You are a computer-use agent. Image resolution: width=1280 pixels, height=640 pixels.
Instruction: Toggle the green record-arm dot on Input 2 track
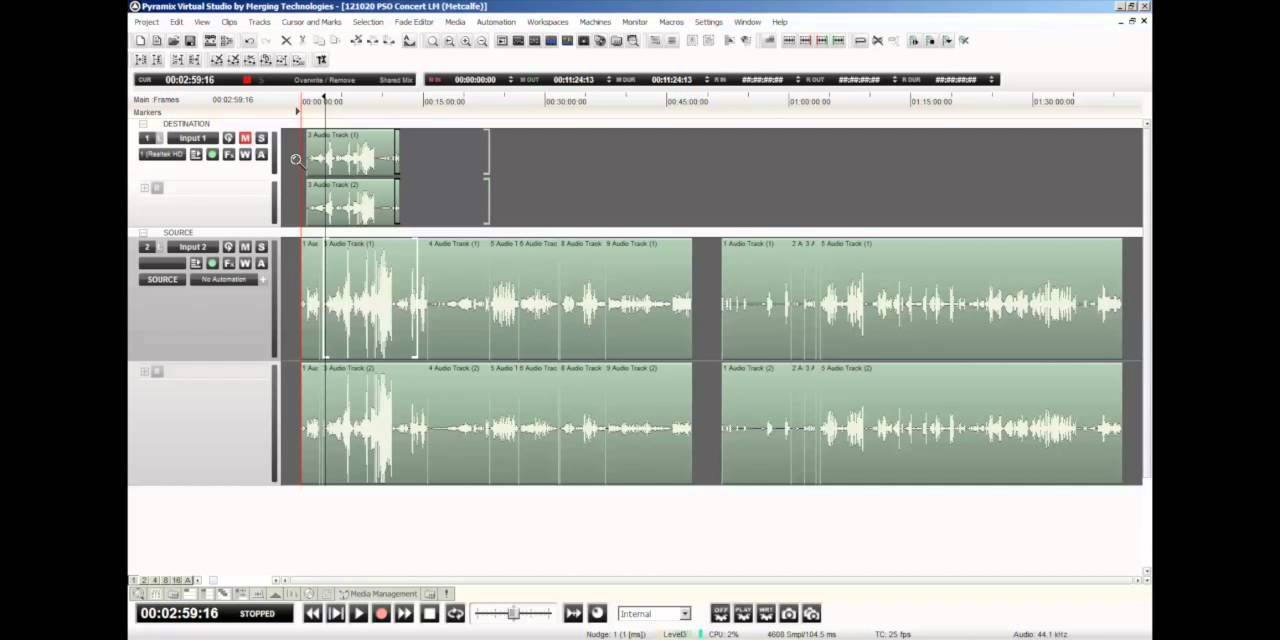tap(212, 263)
